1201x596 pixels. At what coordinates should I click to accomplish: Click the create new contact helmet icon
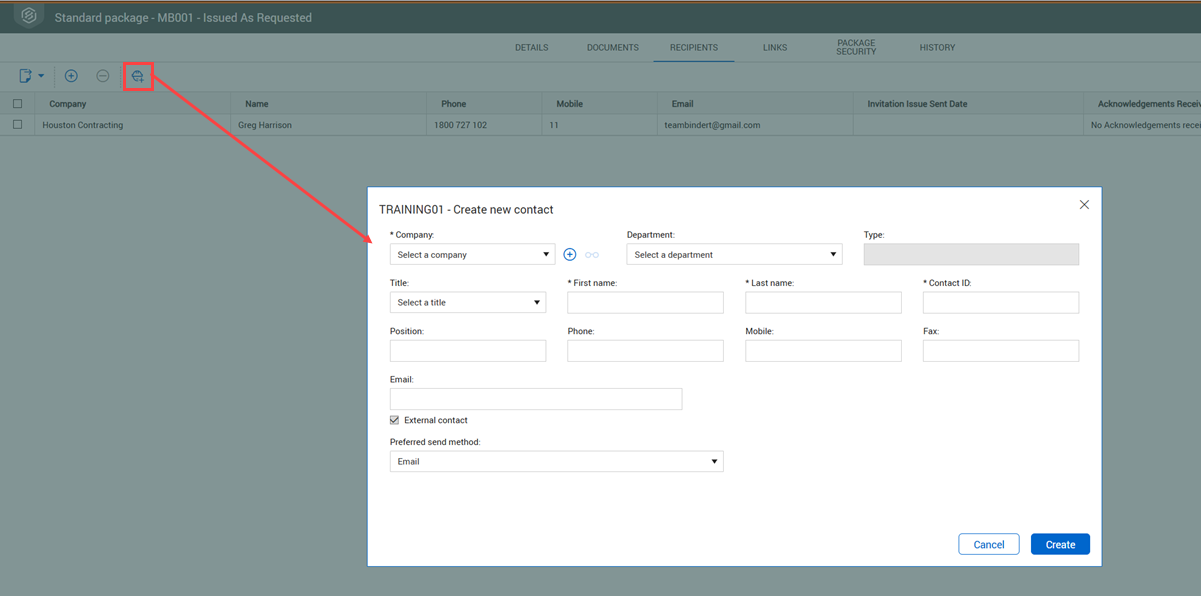[x=138, y=77]
